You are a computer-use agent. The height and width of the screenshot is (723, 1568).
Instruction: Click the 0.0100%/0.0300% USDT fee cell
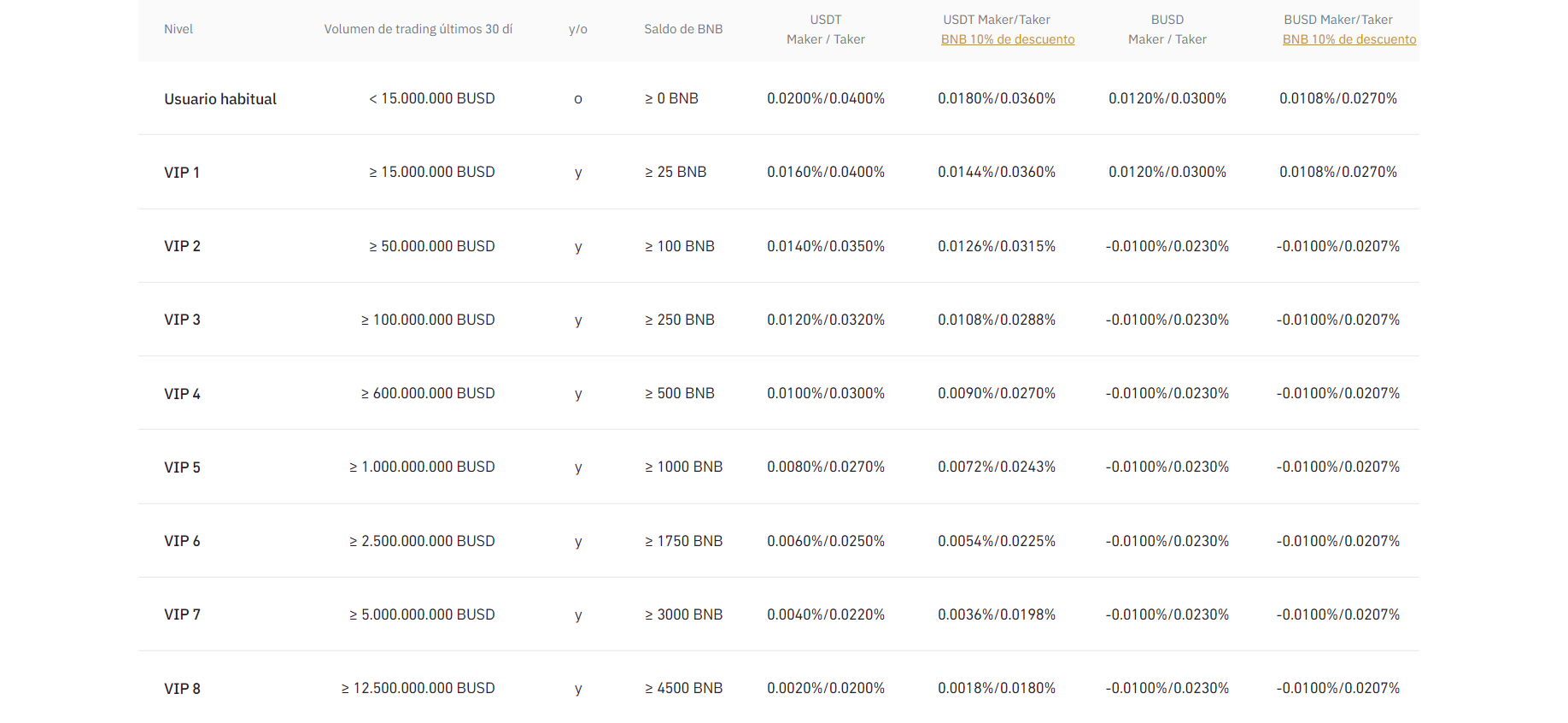pyautogui.click(x=826, y=393)
